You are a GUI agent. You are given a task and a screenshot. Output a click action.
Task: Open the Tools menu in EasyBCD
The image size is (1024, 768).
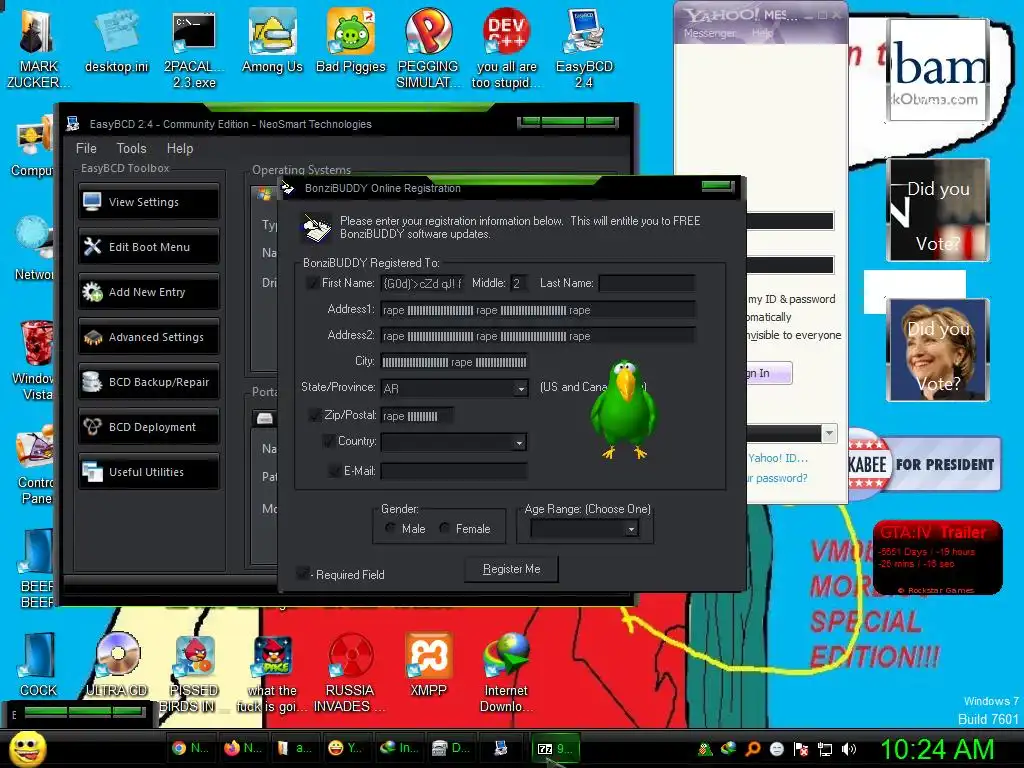coord(131,148)
